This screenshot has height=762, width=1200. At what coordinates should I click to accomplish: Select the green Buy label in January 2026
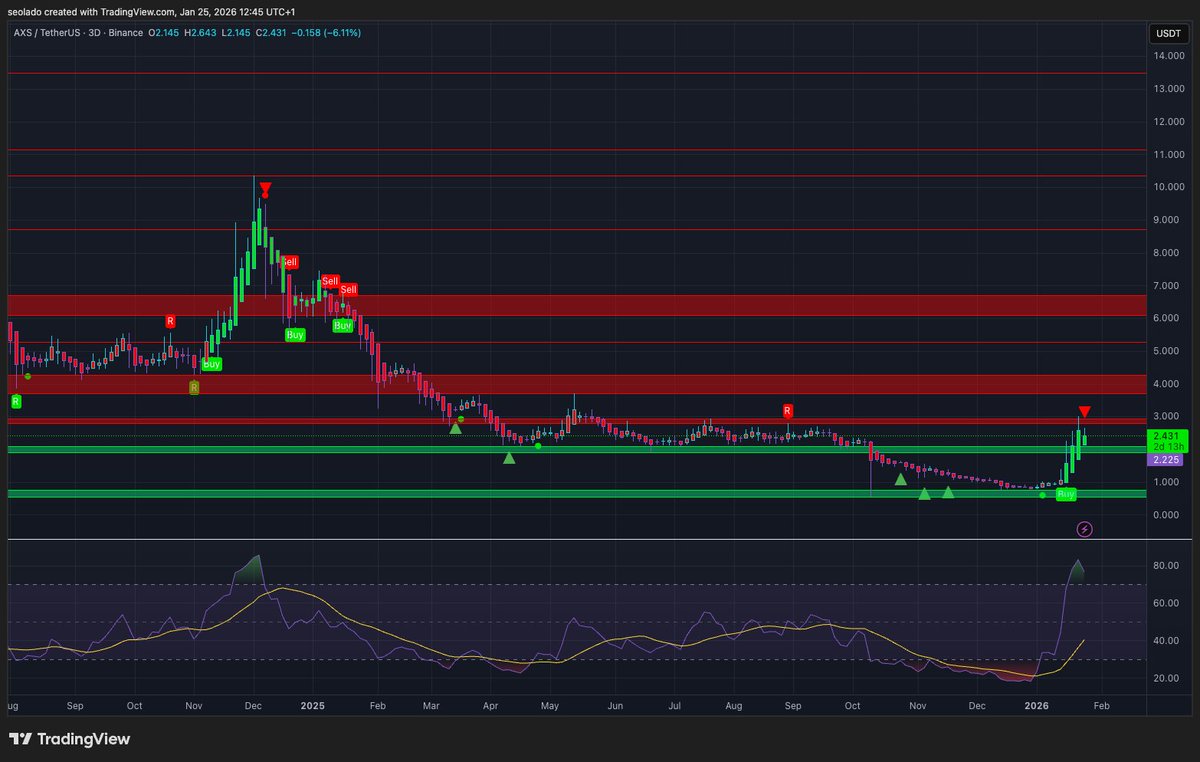pos(1066,494)
